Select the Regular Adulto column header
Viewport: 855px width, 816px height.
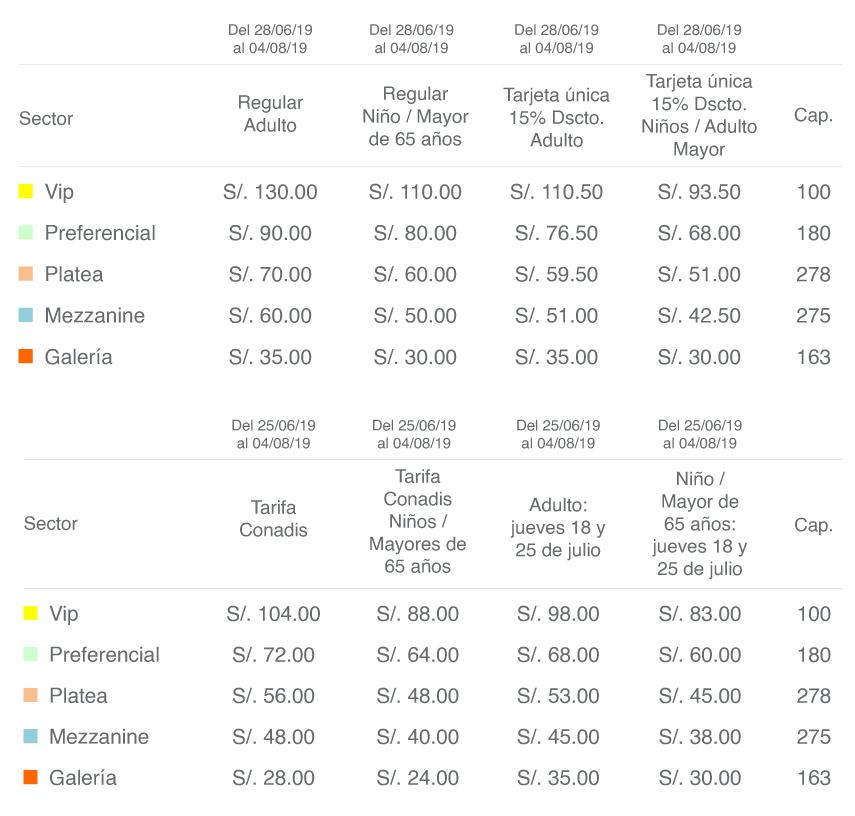(x=270, y=113)
